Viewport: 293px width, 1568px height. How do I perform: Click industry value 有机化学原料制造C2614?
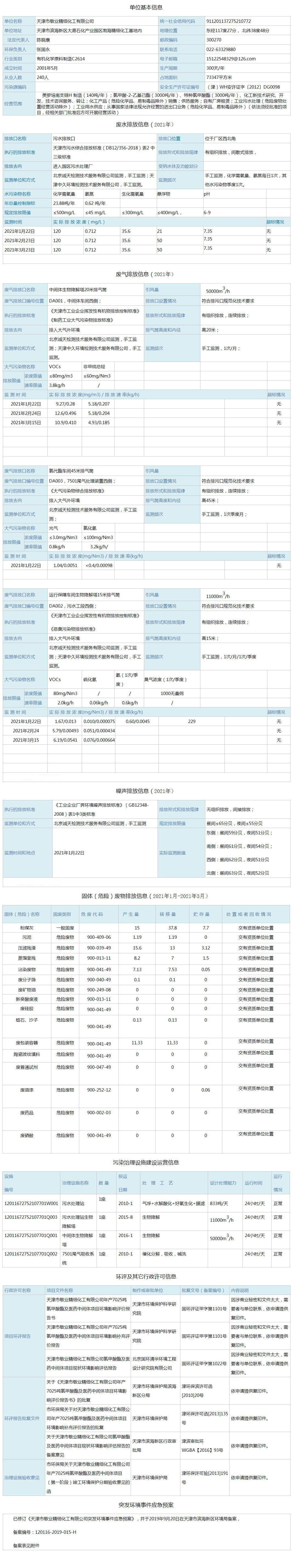tap(61, 58)
